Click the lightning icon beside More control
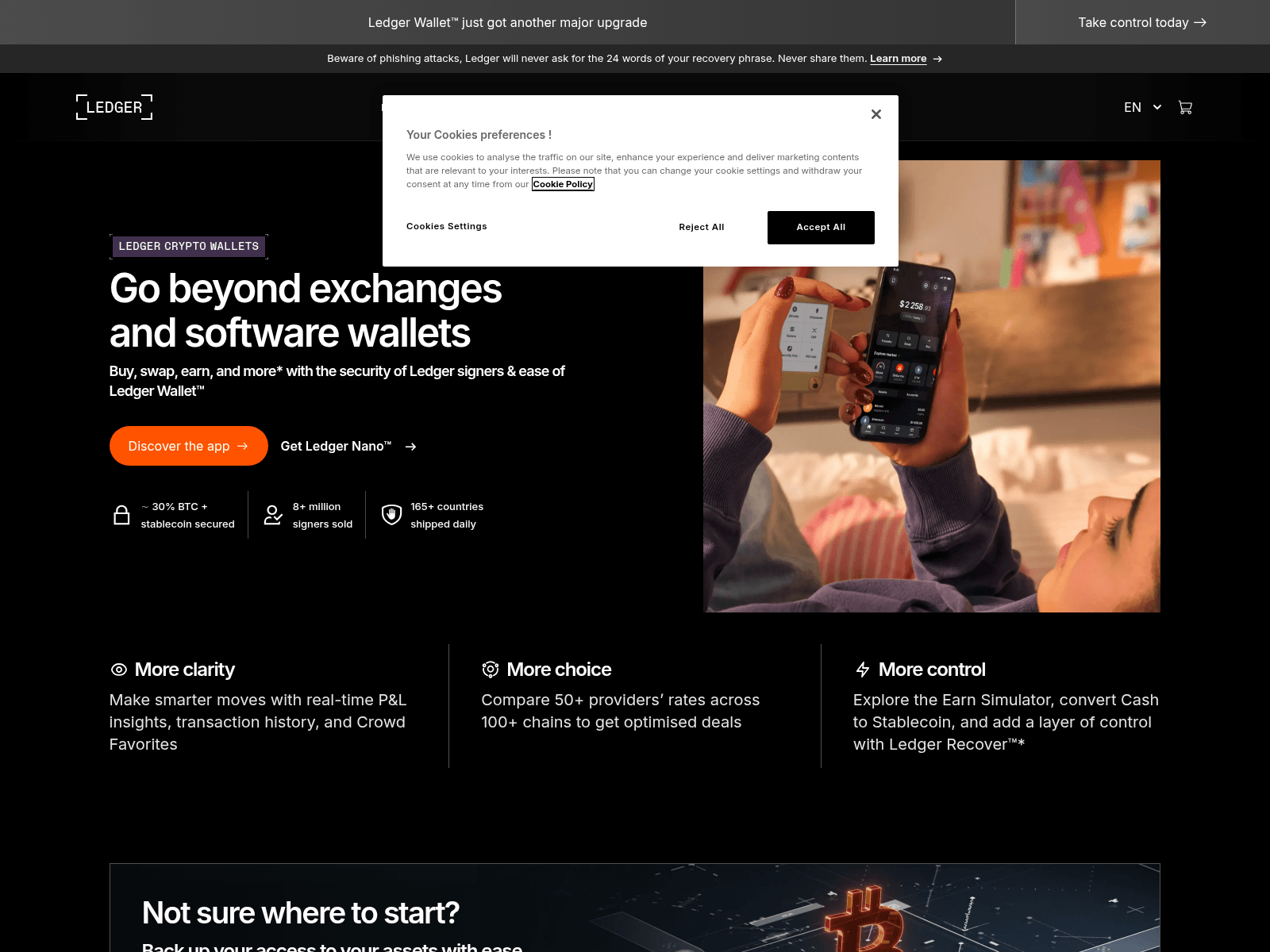The image size is (1270, 952). coord(863,670)
